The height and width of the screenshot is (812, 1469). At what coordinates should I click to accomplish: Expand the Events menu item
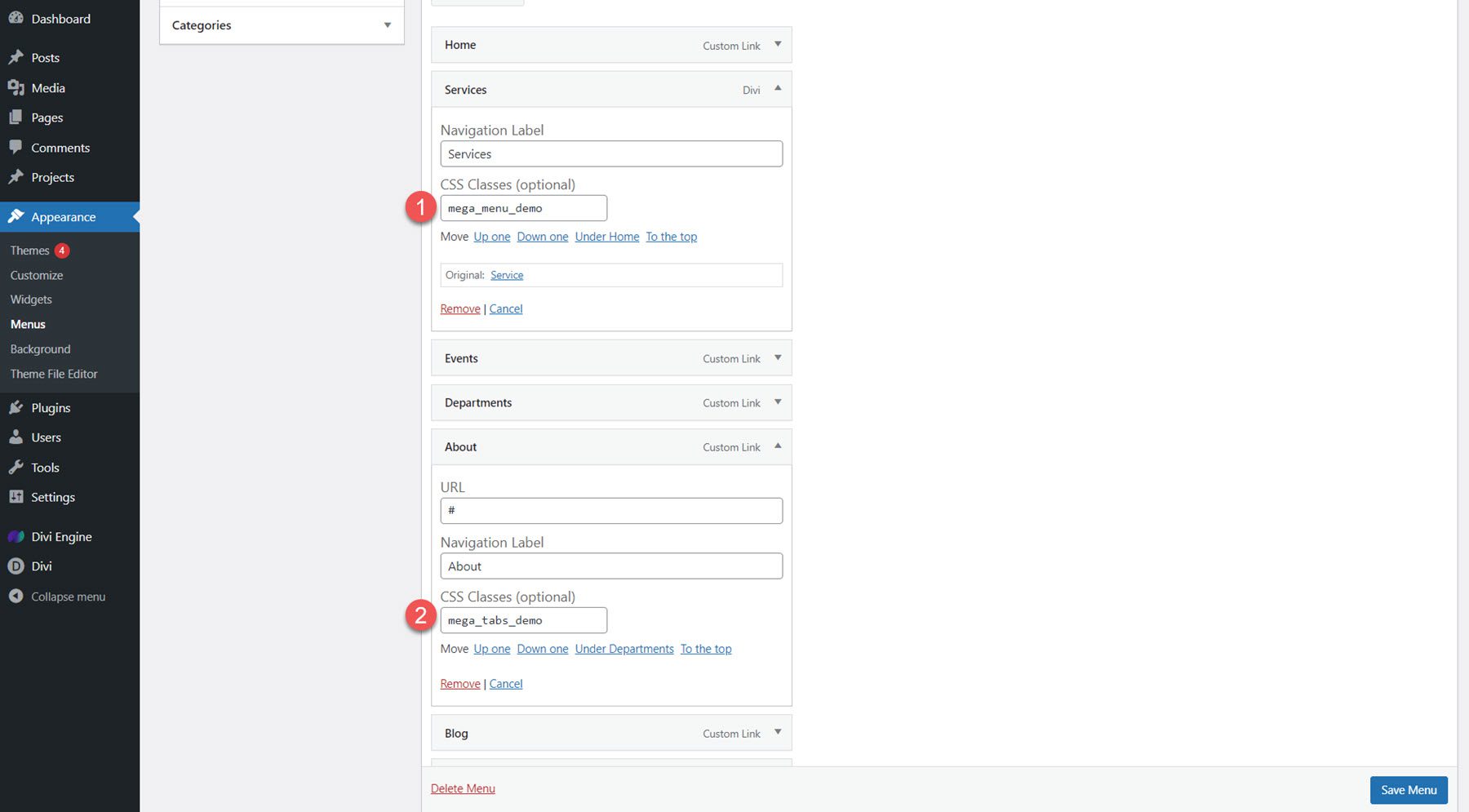click(x=778, y=357)
